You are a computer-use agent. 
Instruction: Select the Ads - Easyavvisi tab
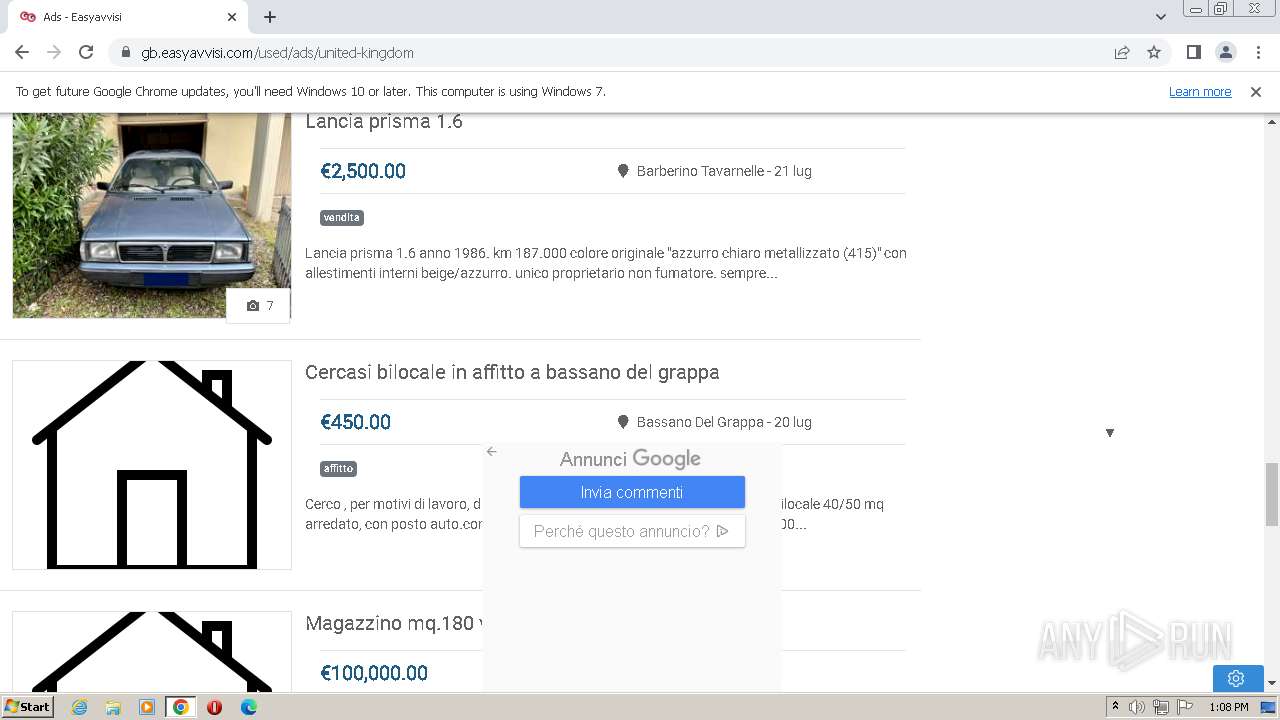tap(128, 17)
